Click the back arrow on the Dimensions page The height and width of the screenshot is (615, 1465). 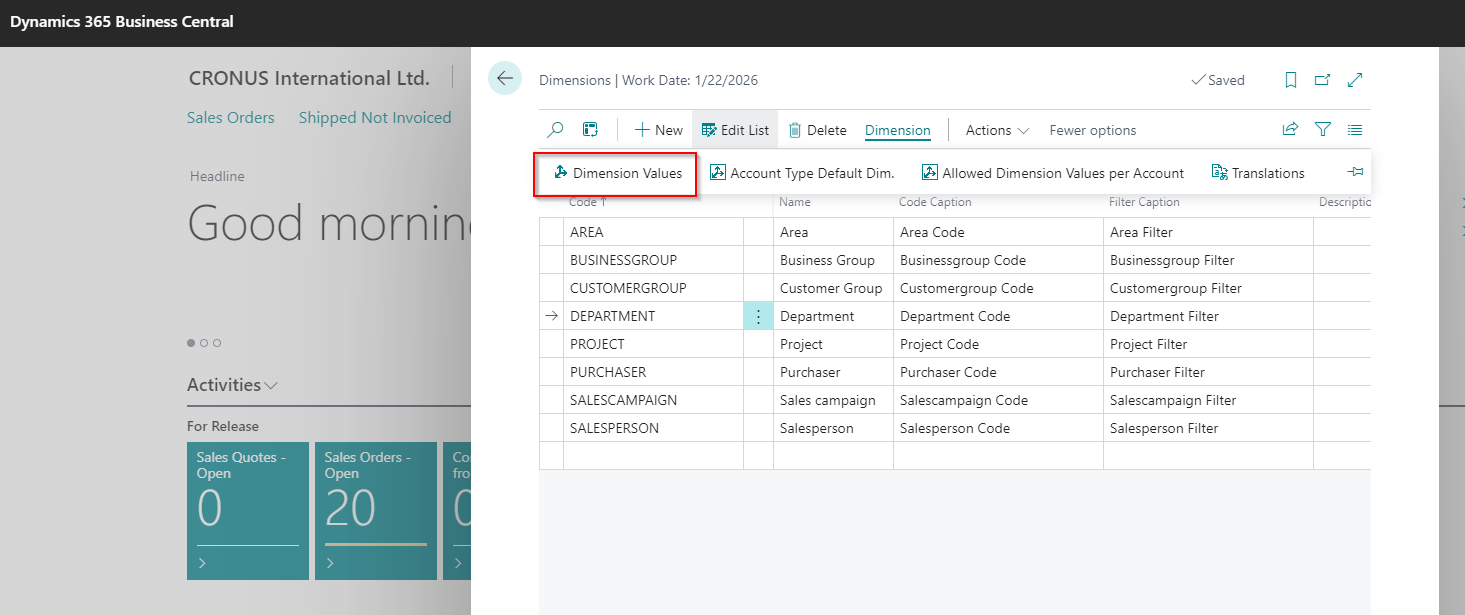click(505, 78)
